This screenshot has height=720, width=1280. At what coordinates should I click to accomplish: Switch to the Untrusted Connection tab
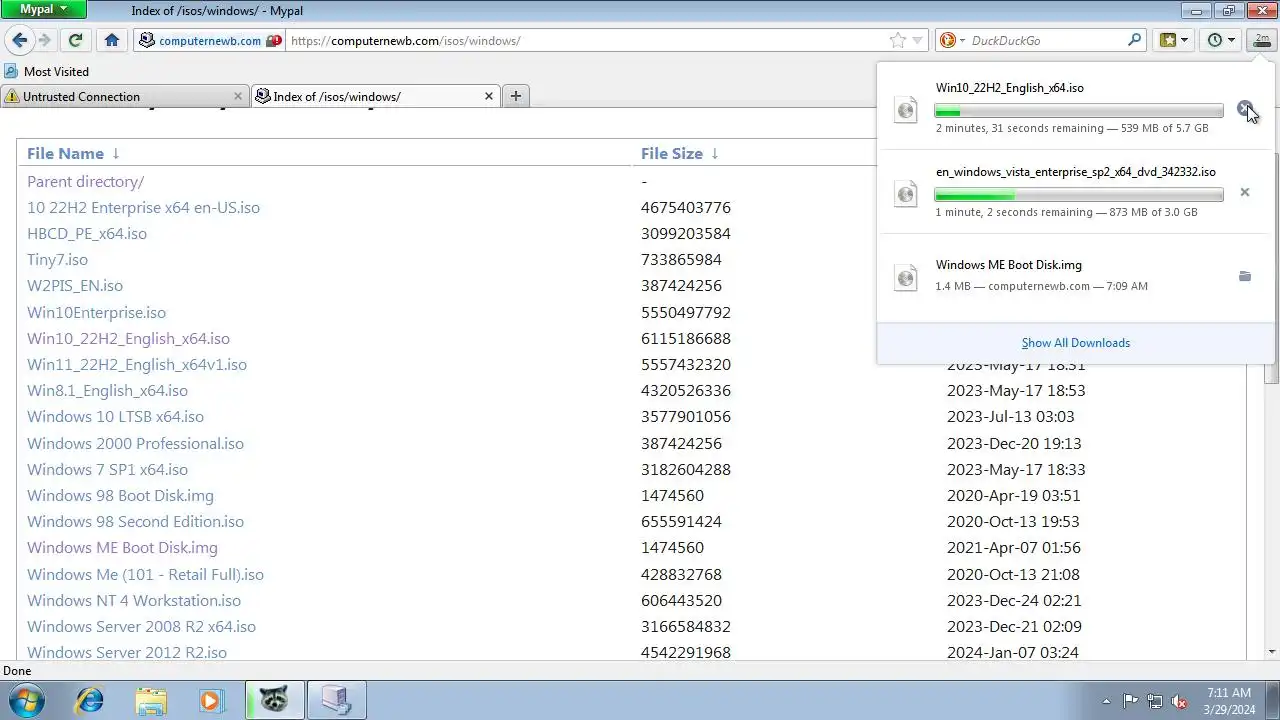pyautogui.click(x=123, y=97)
